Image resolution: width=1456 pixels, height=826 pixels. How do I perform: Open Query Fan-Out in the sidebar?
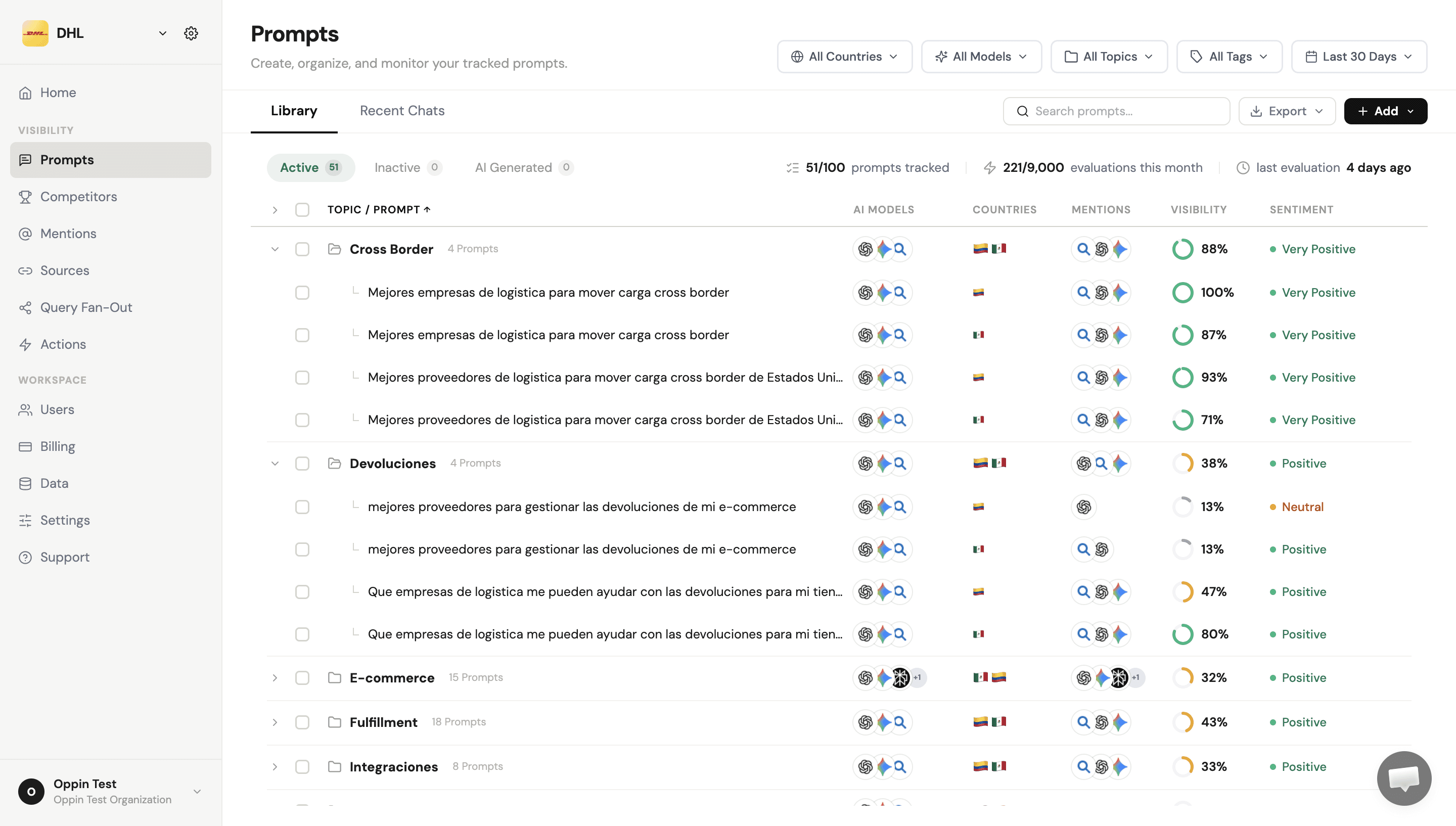point(85,307)
